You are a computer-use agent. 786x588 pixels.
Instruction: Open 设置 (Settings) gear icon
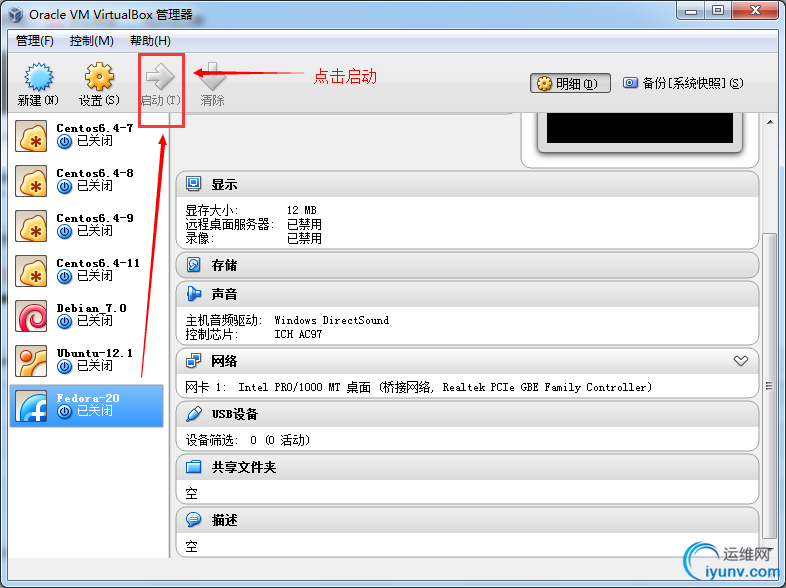coord(99,77)
